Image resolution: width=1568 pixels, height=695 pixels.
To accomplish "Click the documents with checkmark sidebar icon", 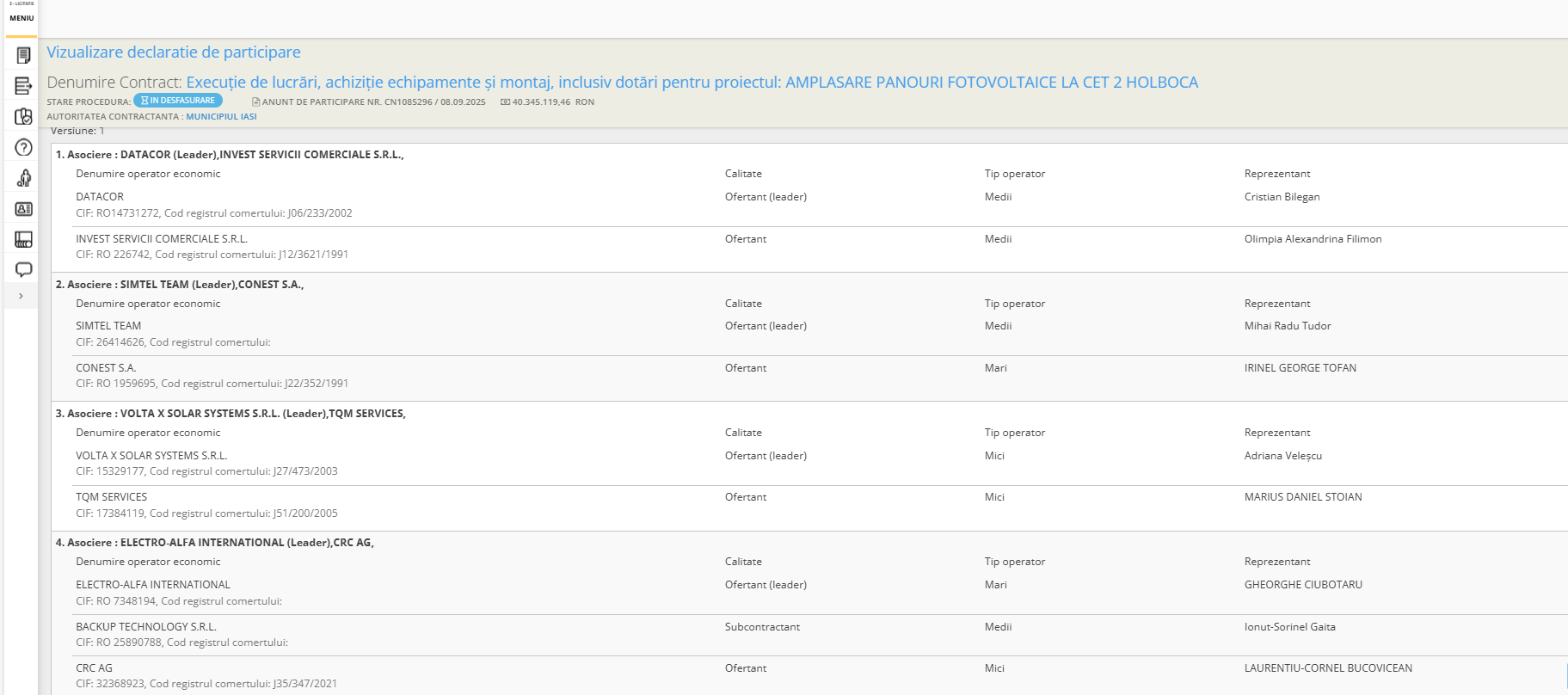I will click(23, 117).
